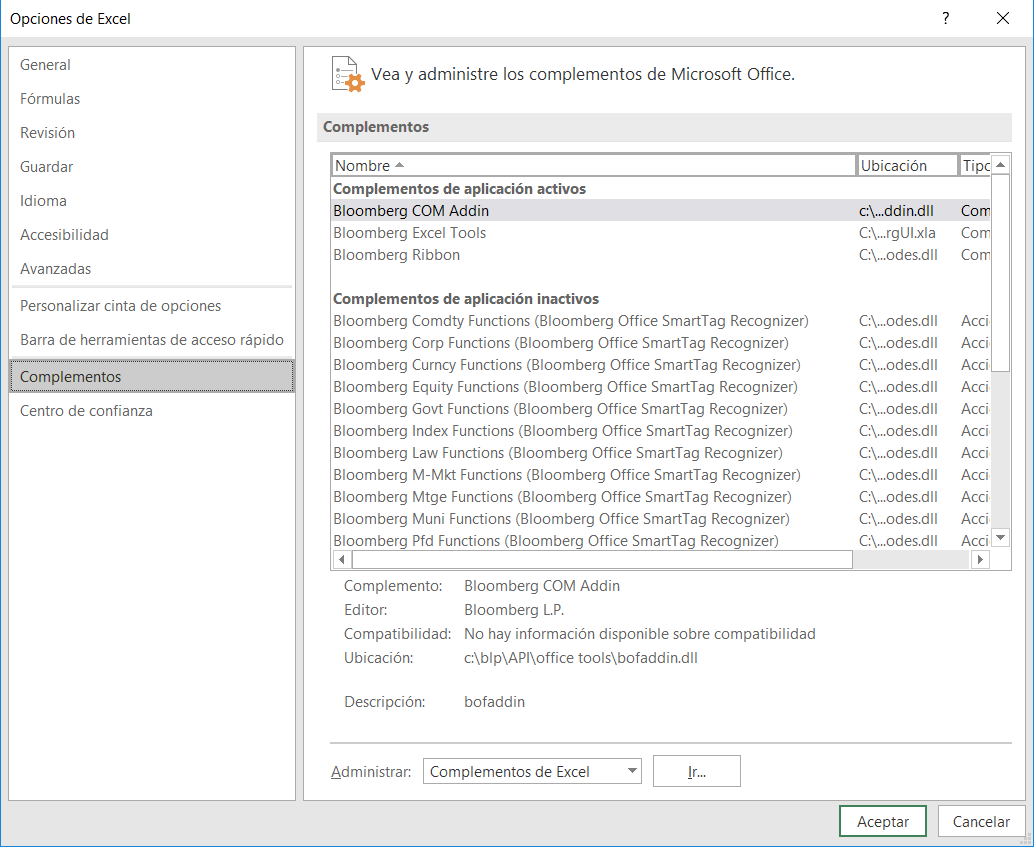The width and height of the screenshot is (1034, 847).
Task: Select Bloomberg Muni Functions row
Action: [x=660, y=518]
